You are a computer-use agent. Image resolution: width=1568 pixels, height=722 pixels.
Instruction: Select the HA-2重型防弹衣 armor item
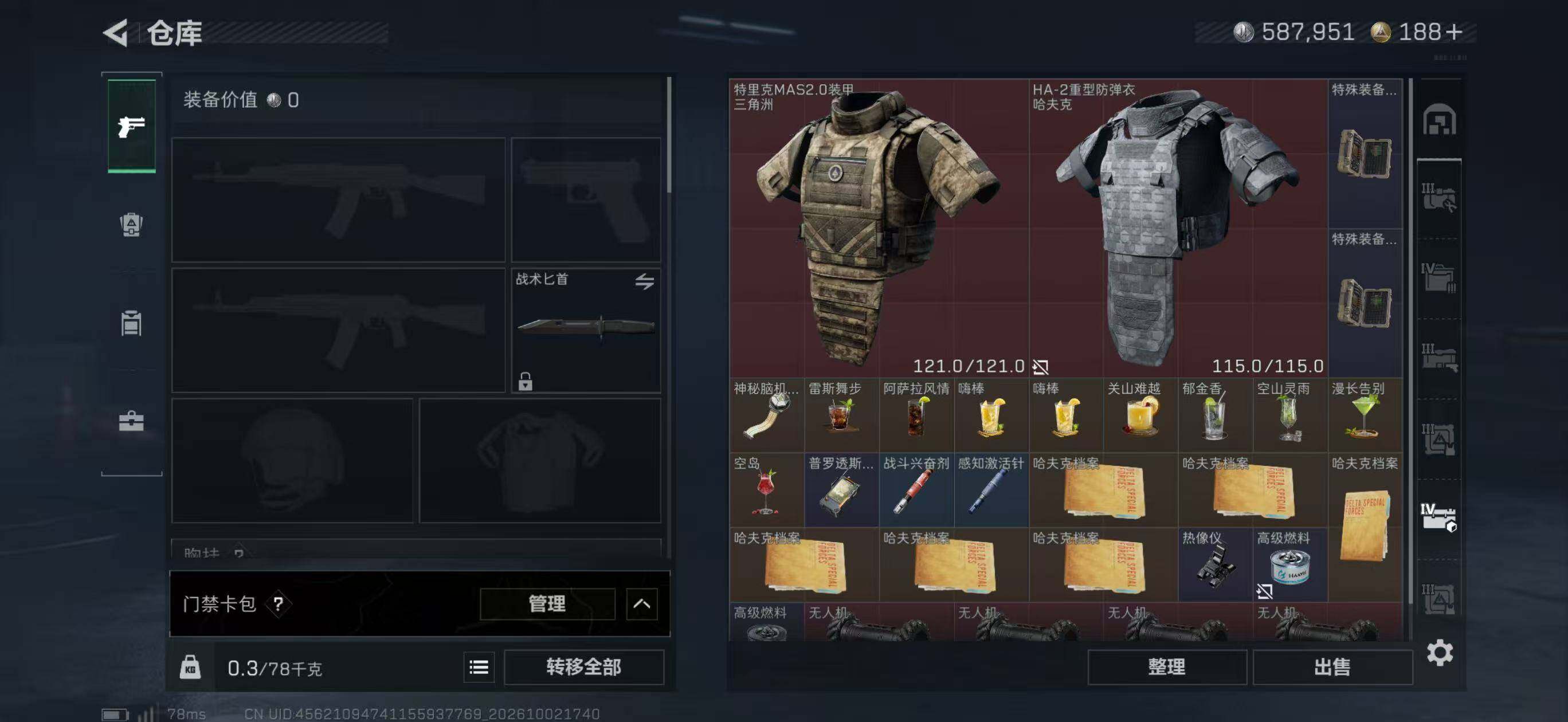(1178, 228)
